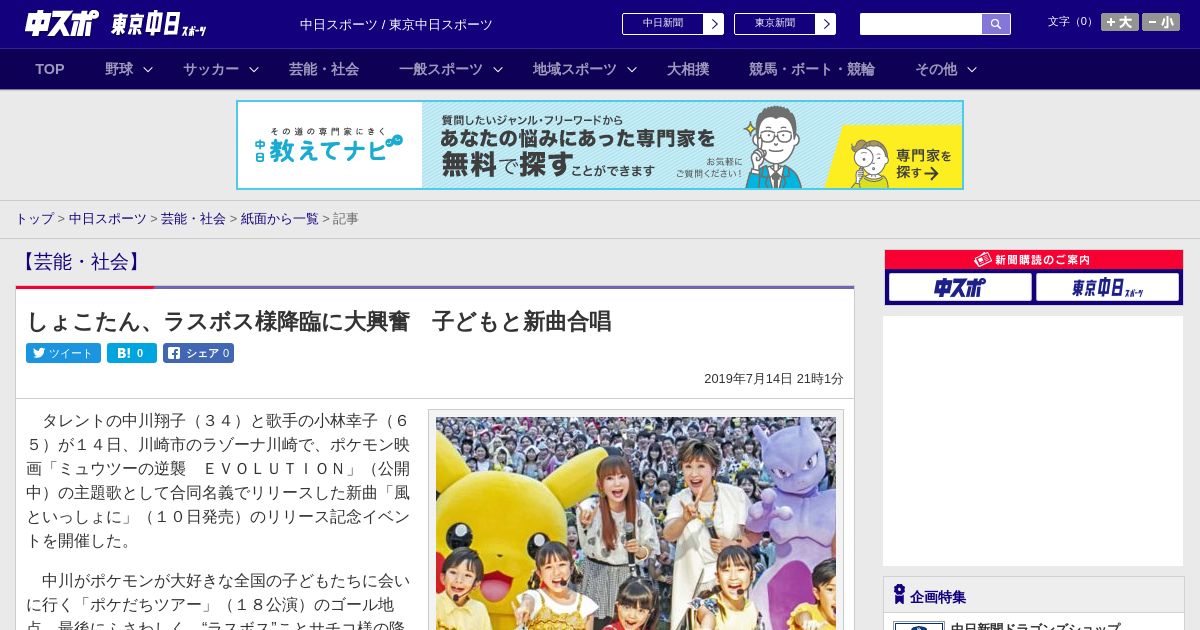The height and width of the screenshot is (630, 1200).
Task: Open the 芸能・社会 menu item
Action: click(x=324, y=69)
